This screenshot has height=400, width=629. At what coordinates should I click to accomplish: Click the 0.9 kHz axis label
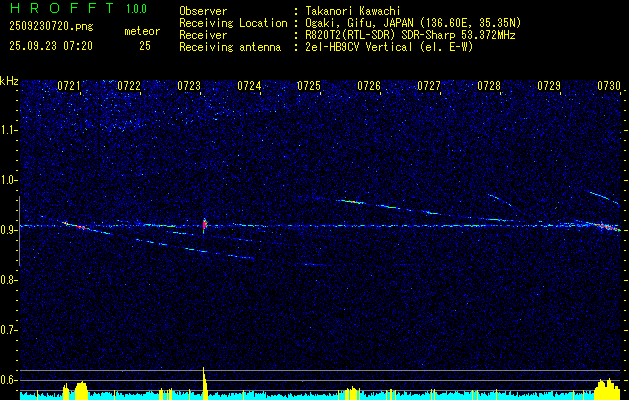coord(9,230)
